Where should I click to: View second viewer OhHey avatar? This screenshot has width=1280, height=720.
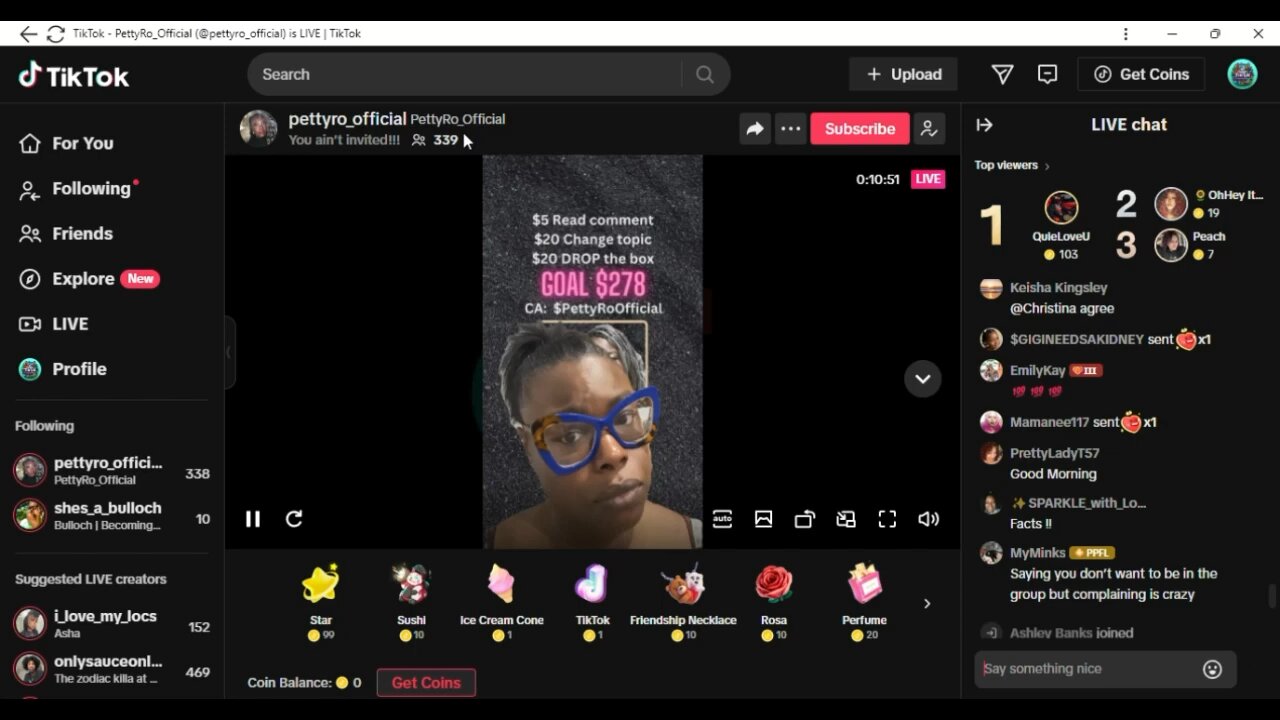(1171, 204)
